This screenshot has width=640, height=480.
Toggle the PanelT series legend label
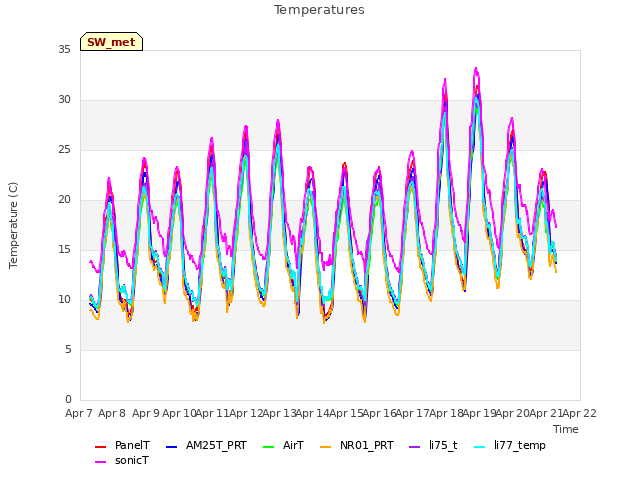tap(132, 445)
